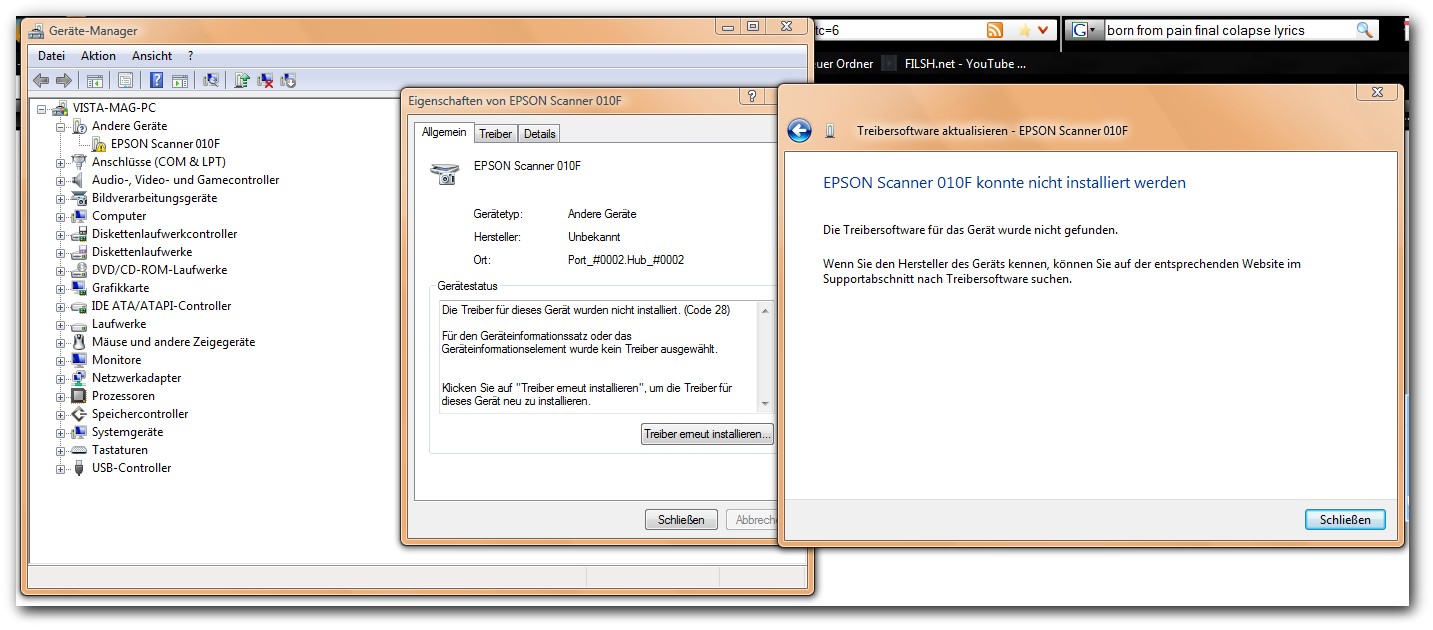This screenshot has width=1433, height=630.
Task: Click the Gerätestatus scrollbar down arrow
Action: point(766,403)
